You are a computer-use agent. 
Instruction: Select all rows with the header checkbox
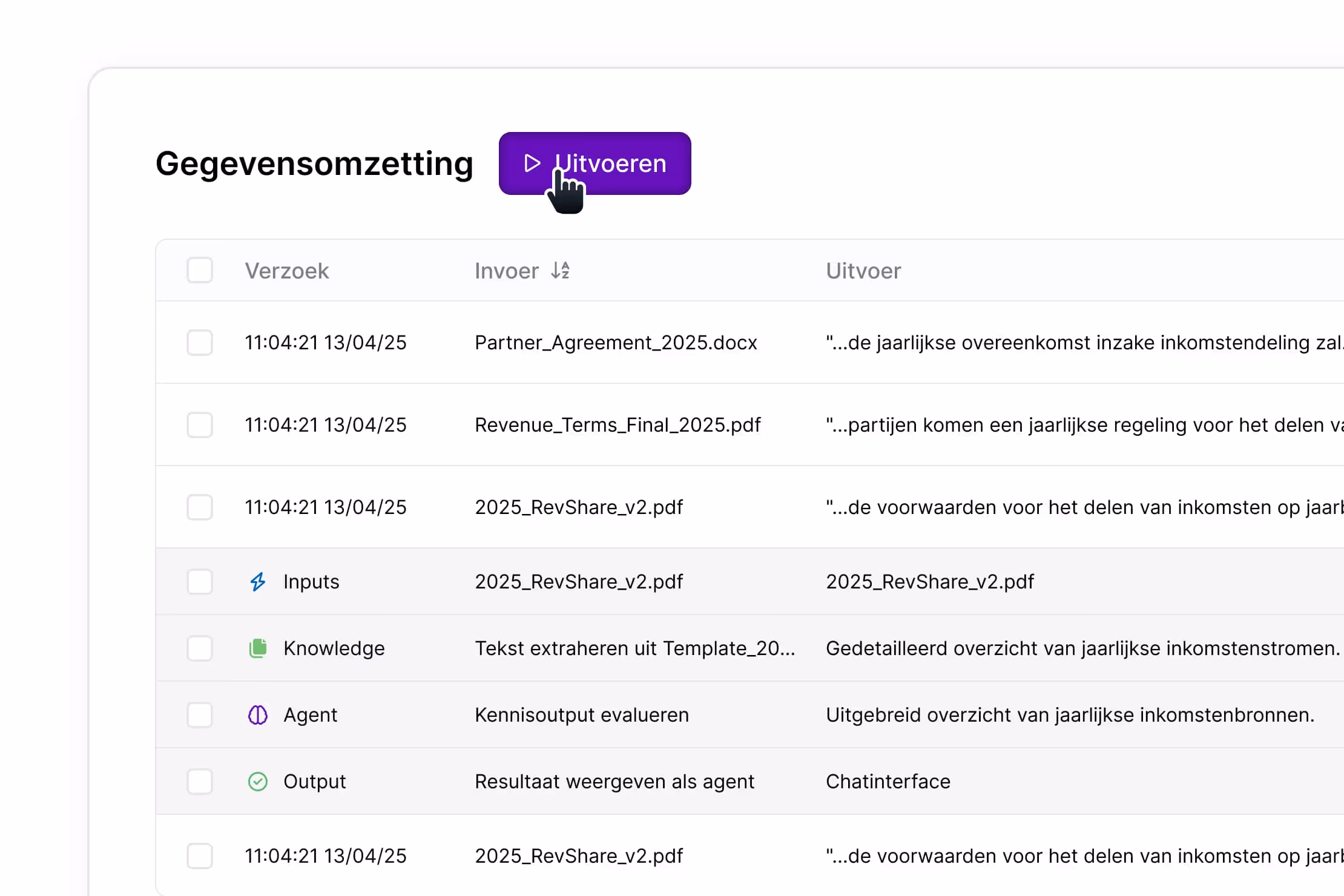click(200, 271)
